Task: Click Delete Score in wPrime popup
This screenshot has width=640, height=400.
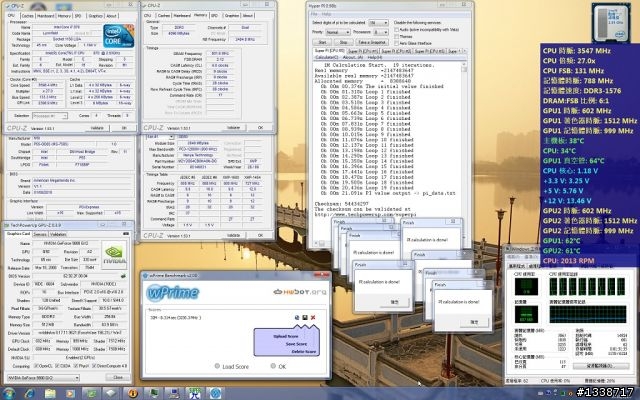Action: (x=304, y=351)
